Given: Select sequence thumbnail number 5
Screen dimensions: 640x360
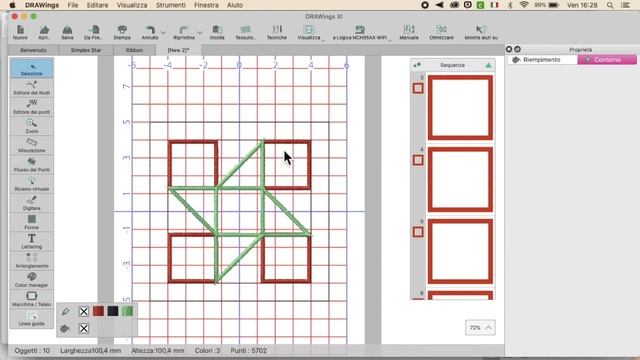Looking at the screenshot, I should pos(460,251).
